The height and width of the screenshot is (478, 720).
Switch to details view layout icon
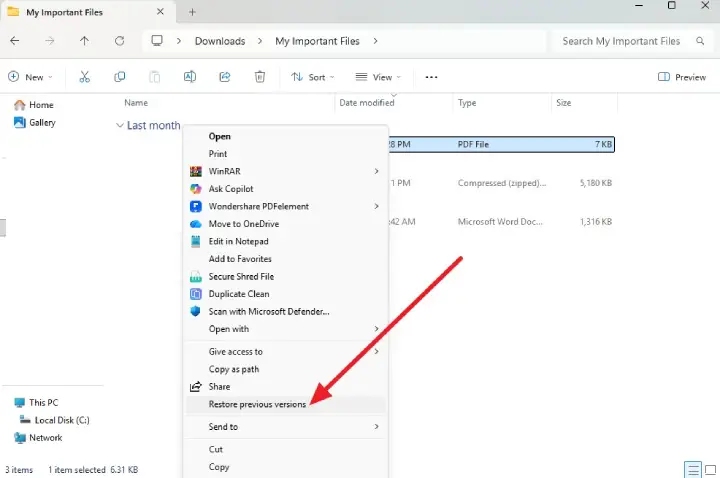coord(693,470)
